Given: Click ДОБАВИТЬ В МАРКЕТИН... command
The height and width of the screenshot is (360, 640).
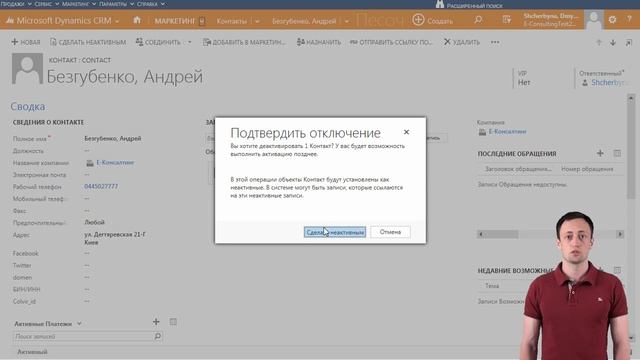Looking at the screenshot, I should tap(244, 42).
